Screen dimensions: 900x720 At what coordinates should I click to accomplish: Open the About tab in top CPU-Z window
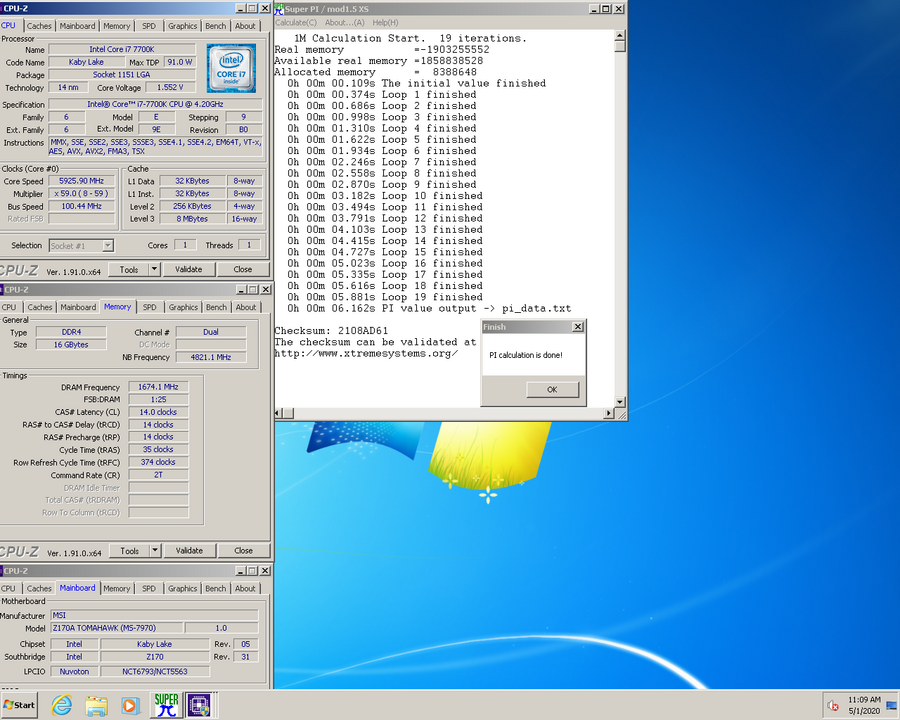245,26
